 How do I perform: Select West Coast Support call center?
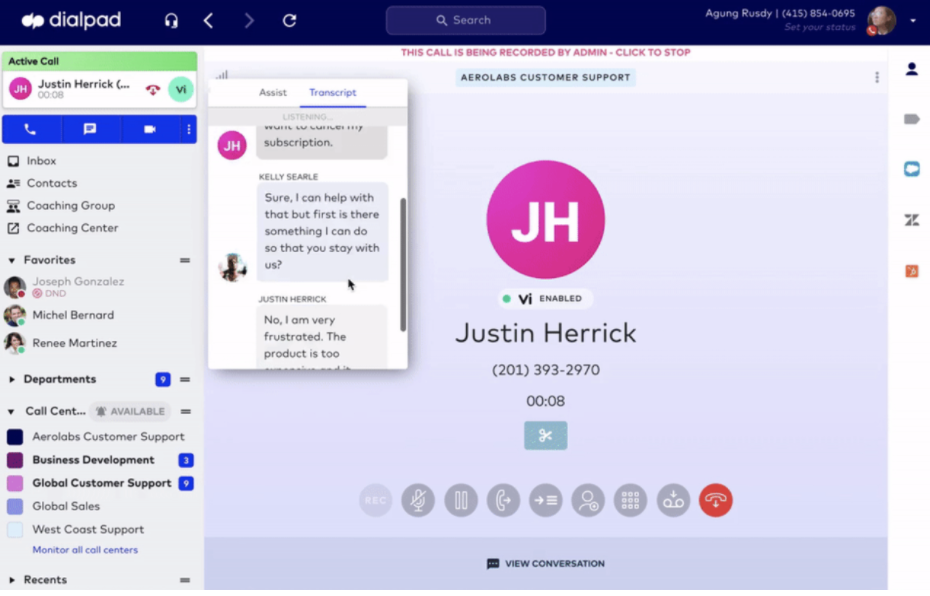click(88, 530)
